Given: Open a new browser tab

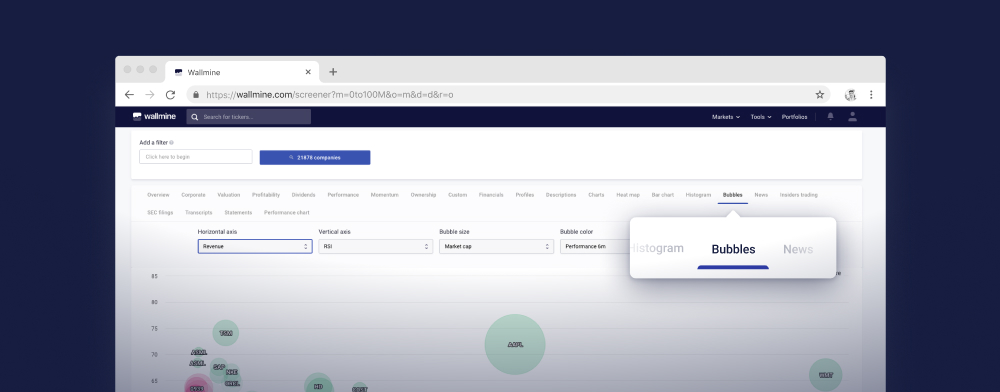Looking at the screenshot, I should coord(333,72).
